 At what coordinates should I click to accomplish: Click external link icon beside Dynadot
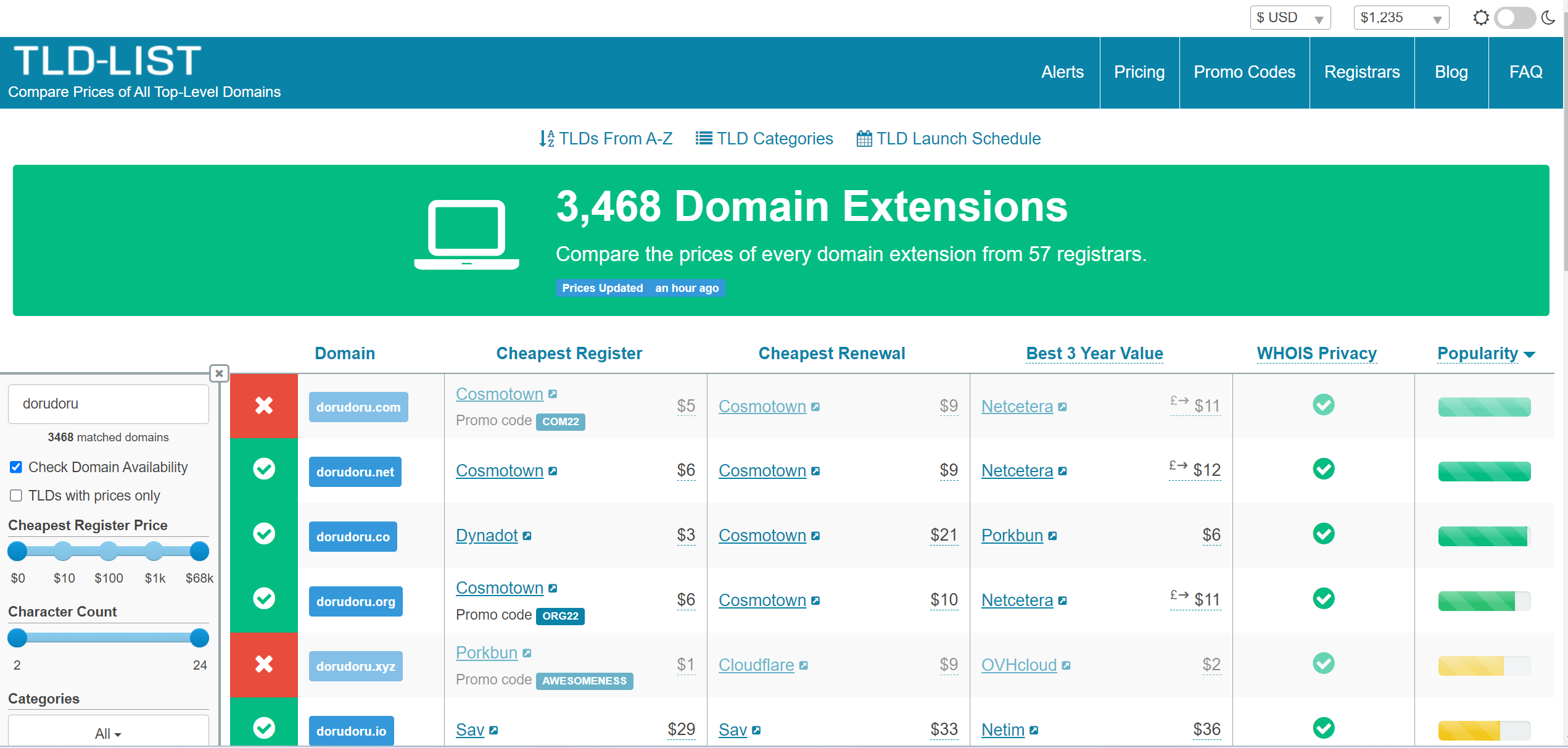527,536
